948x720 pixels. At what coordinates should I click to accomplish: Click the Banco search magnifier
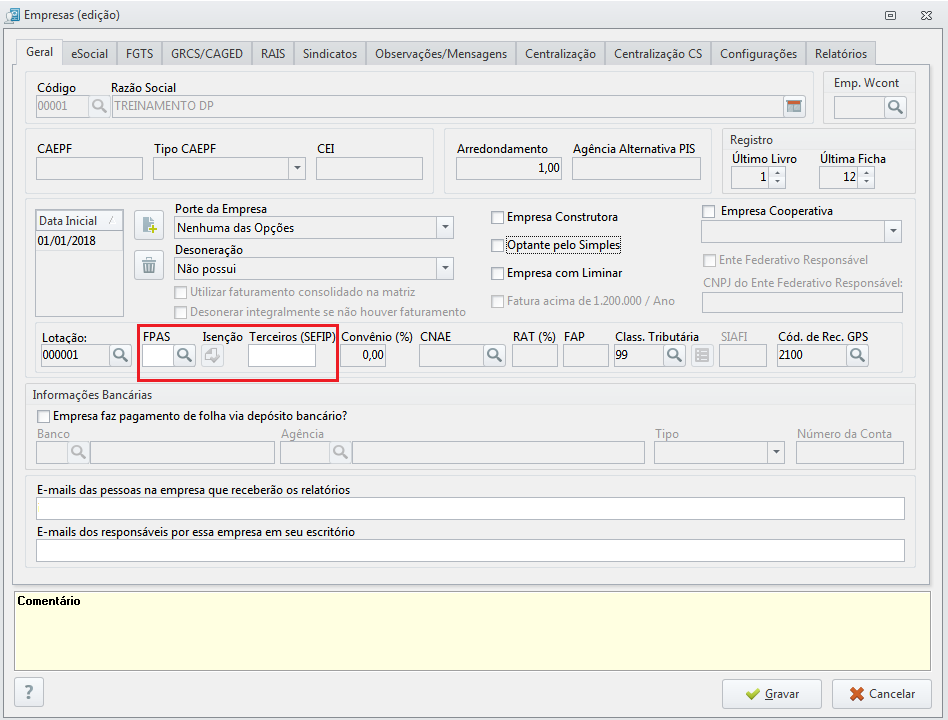[x=78, y=452]
